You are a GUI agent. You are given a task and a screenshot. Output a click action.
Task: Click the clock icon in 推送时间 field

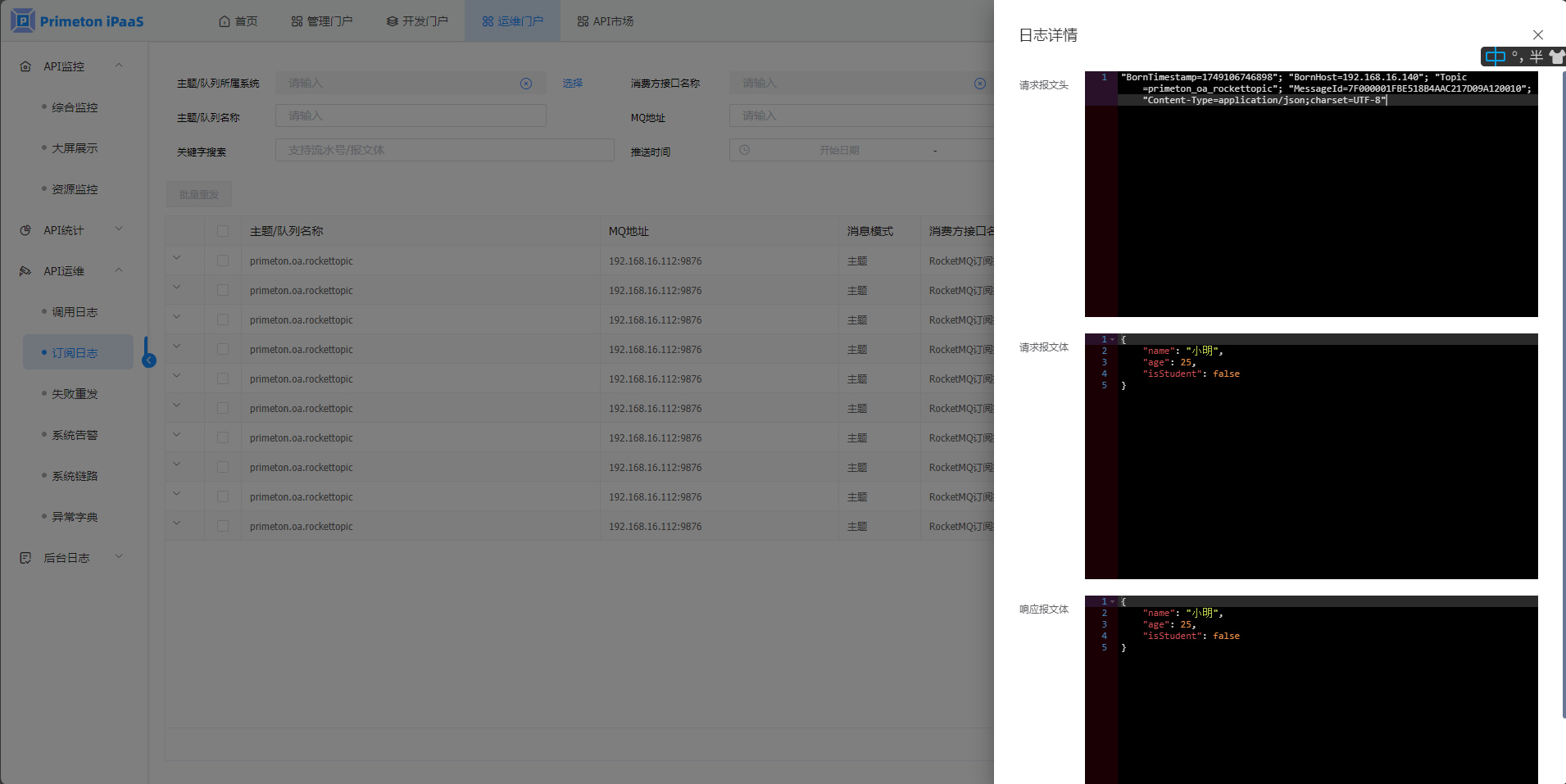pos(744,150)
